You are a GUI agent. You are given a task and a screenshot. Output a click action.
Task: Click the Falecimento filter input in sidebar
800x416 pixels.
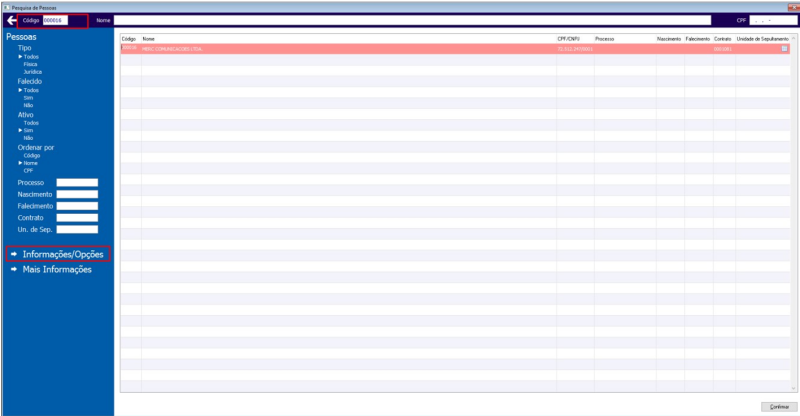[77, 206]
